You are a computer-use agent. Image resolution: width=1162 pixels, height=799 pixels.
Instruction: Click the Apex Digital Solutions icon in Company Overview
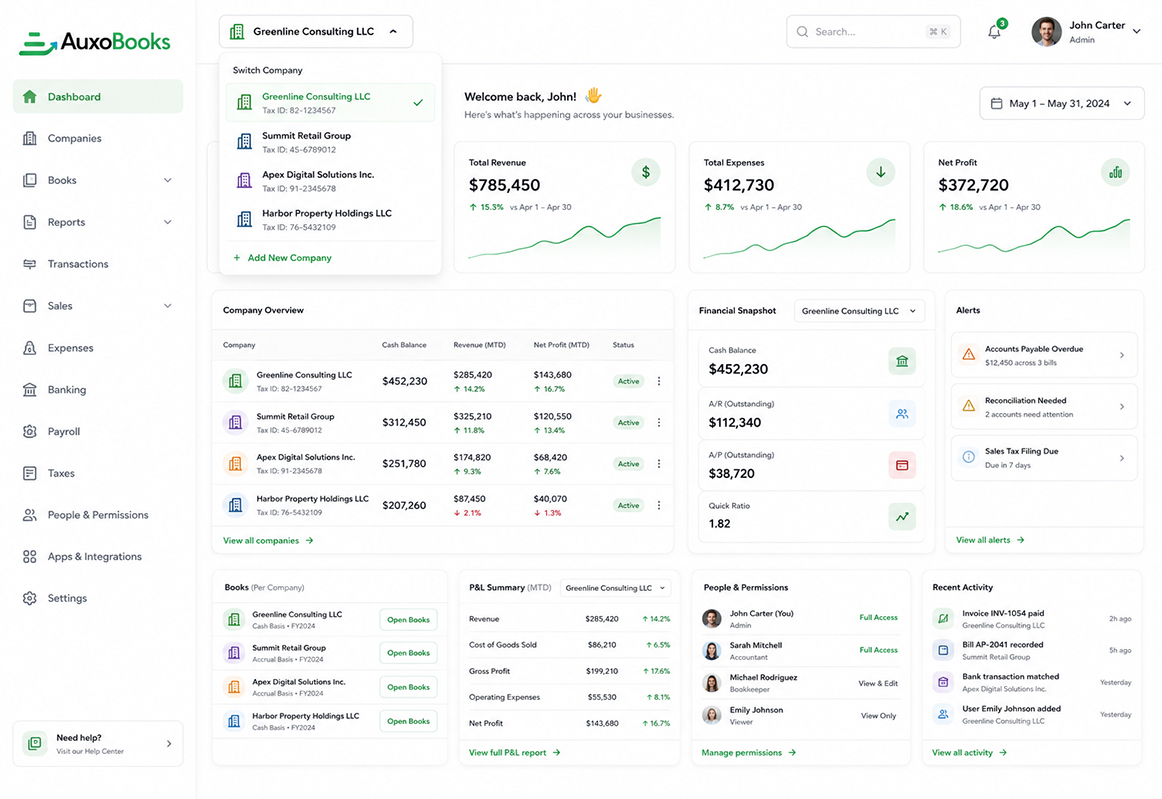(x=235, y=464)
